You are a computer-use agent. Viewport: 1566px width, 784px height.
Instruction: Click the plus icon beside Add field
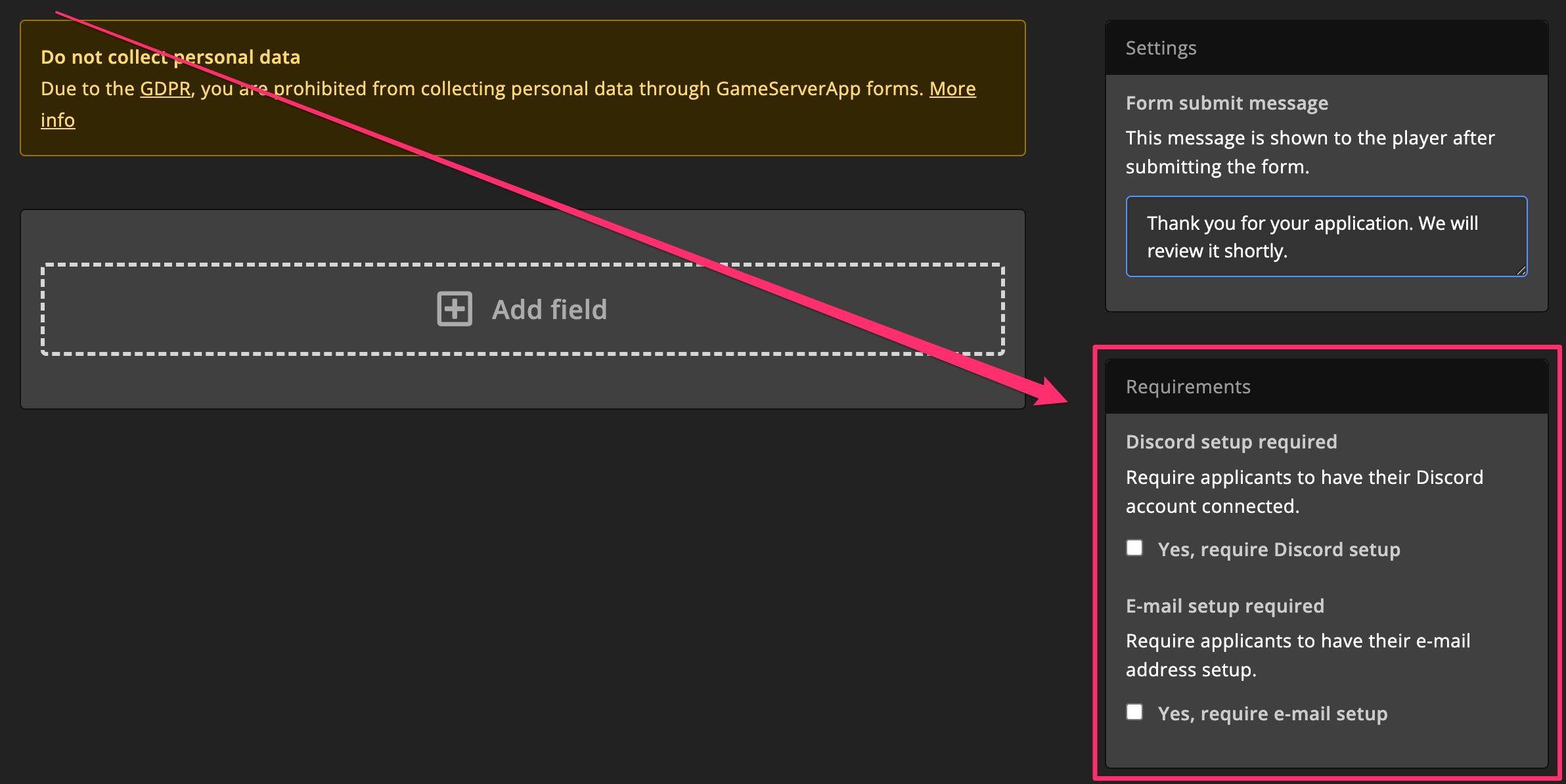pos(455,309)
